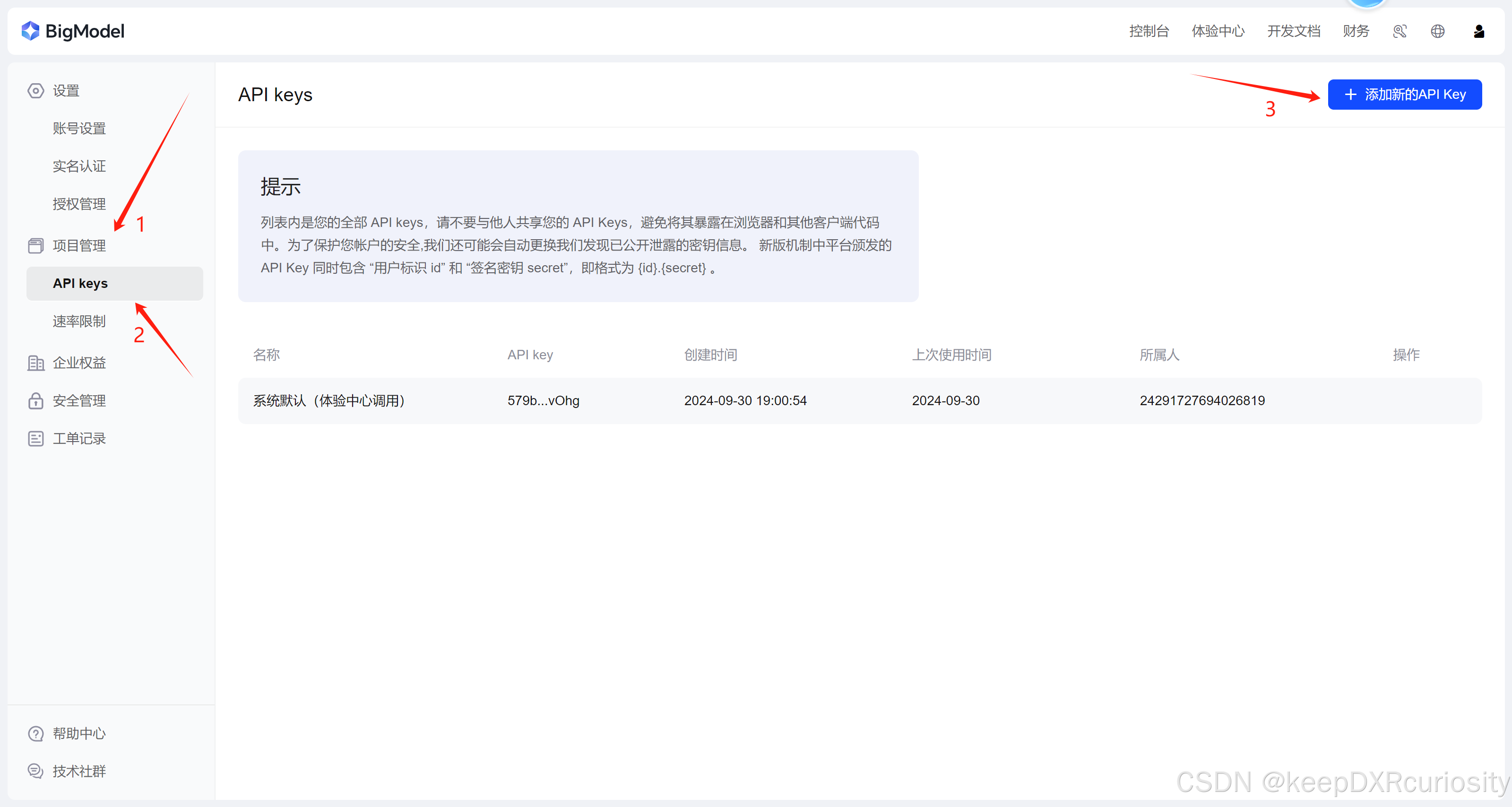The height and width of the screenshot is (807, 1512).
Task: Open 实名认证 in the sidebar
Action: click(x=79, y=166)
